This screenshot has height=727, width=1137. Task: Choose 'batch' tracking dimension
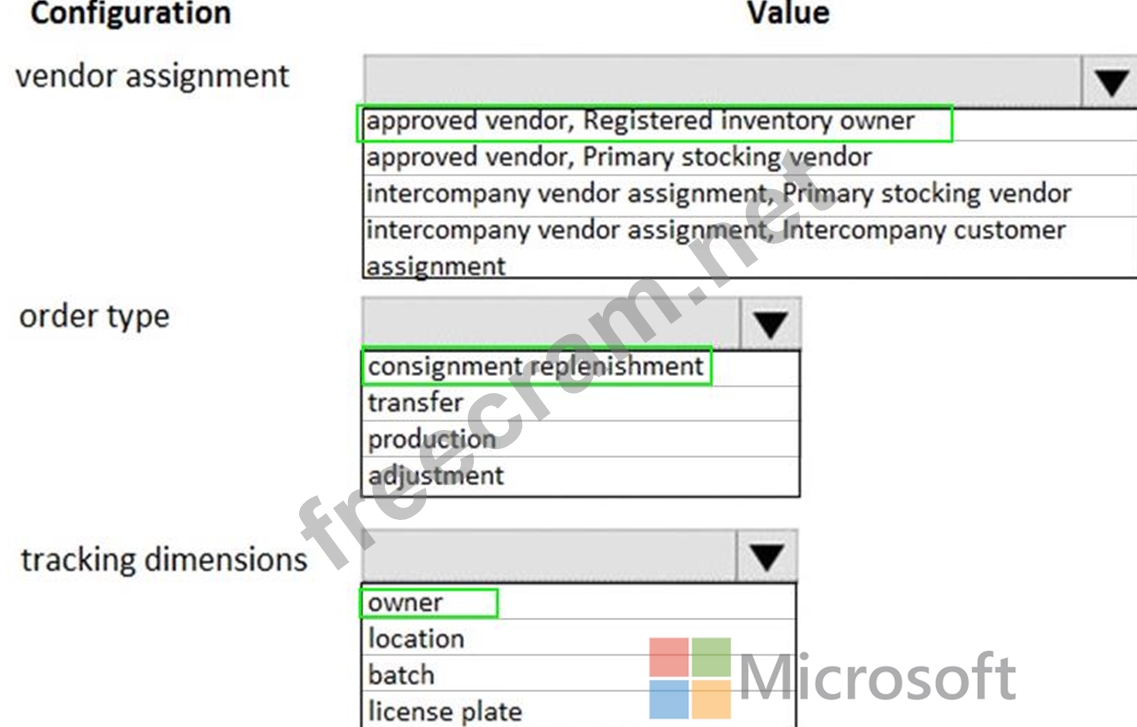pos(400,675)
